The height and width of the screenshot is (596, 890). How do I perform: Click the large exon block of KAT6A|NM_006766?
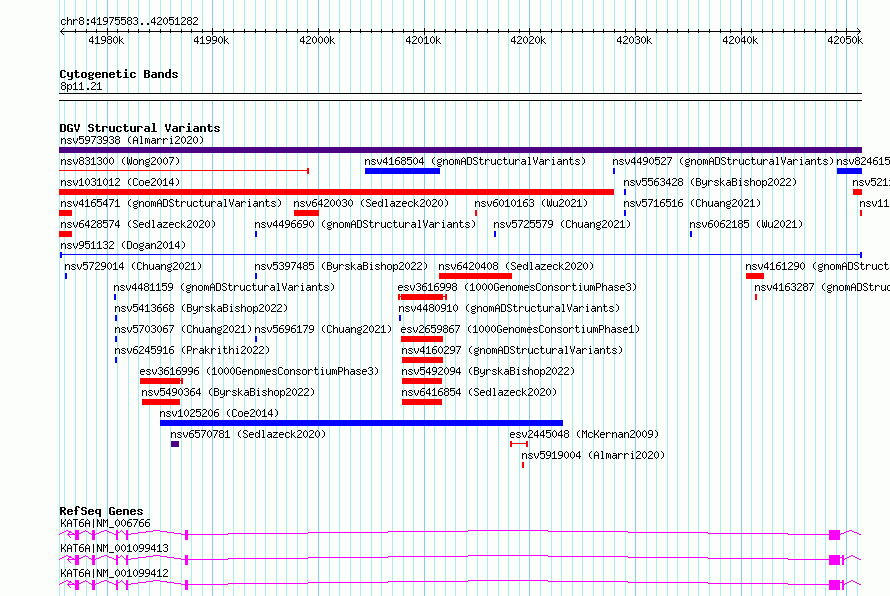pos(834,535)
